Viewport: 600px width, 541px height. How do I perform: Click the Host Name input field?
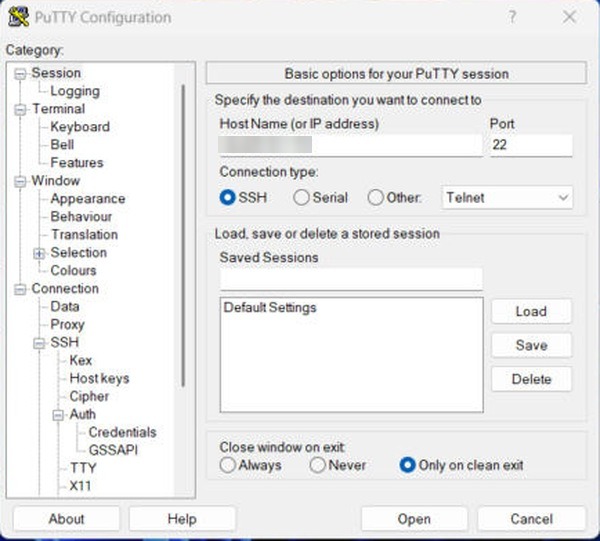(x=351, y=145)
